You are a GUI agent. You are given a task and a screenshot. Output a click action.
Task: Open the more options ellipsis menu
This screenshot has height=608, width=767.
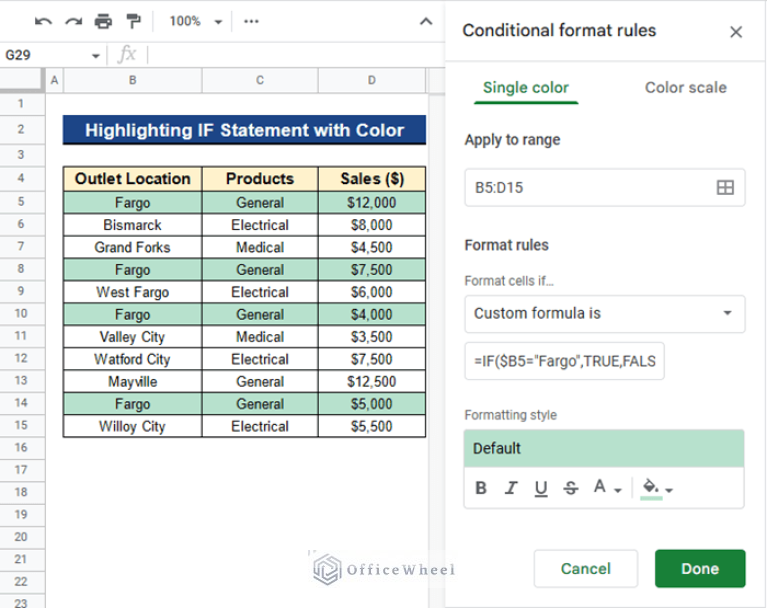coord(251,21)
